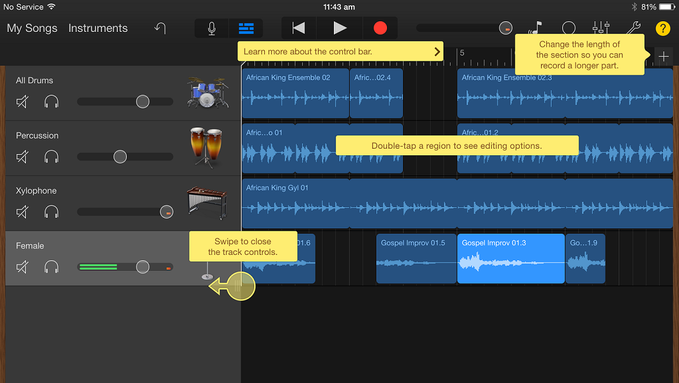
Task: Adjust the Xylophone volume slider
Action: (x=125, y=212)
